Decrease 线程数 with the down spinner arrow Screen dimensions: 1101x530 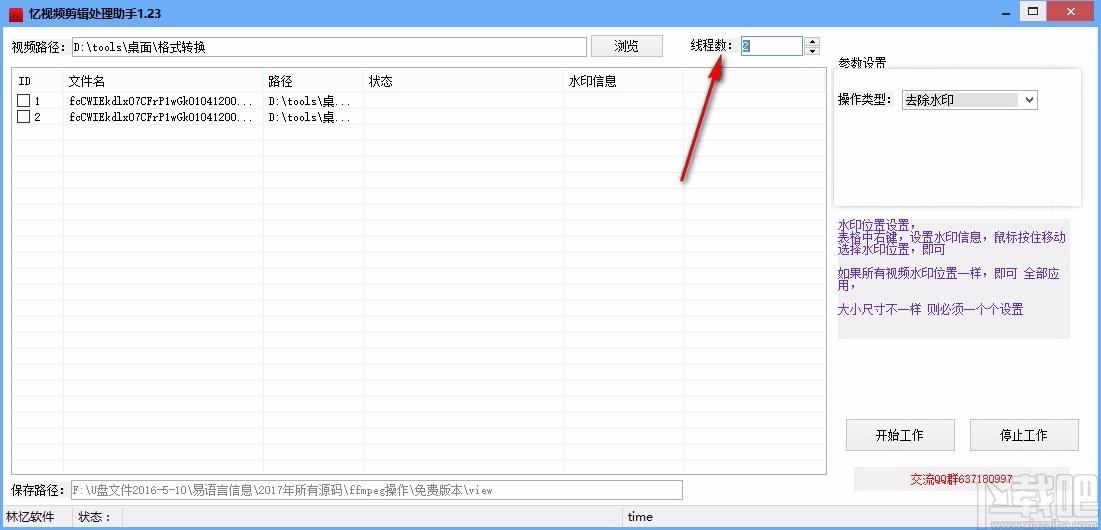pos(812,51)
